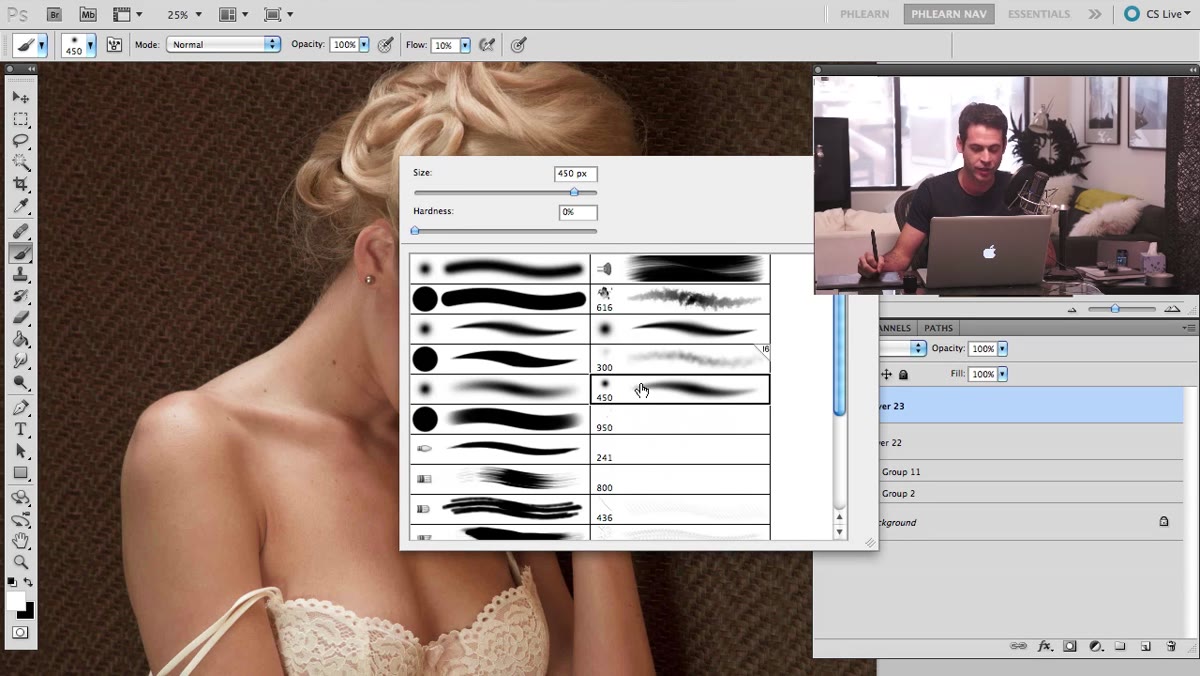Select the Path Selection tool
This screenshot has height=676, width=1200.
click(20, 452)
